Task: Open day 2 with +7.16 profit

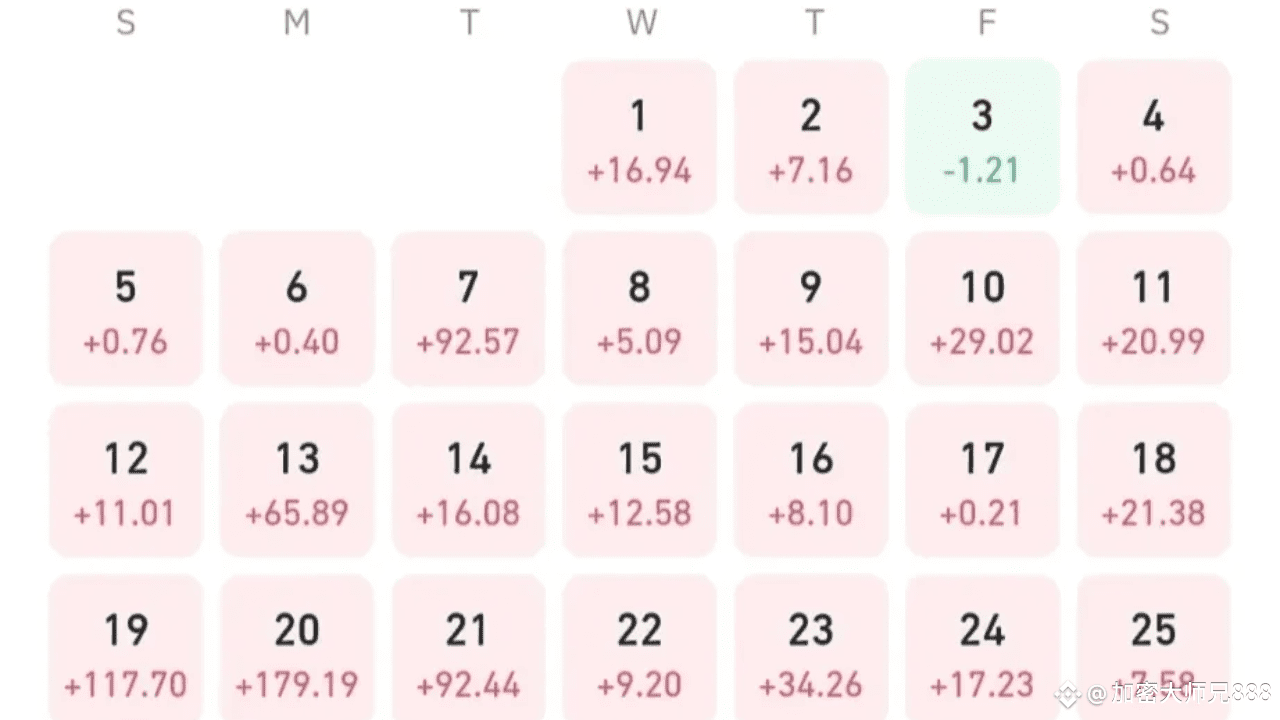Action: click(811, 137)
